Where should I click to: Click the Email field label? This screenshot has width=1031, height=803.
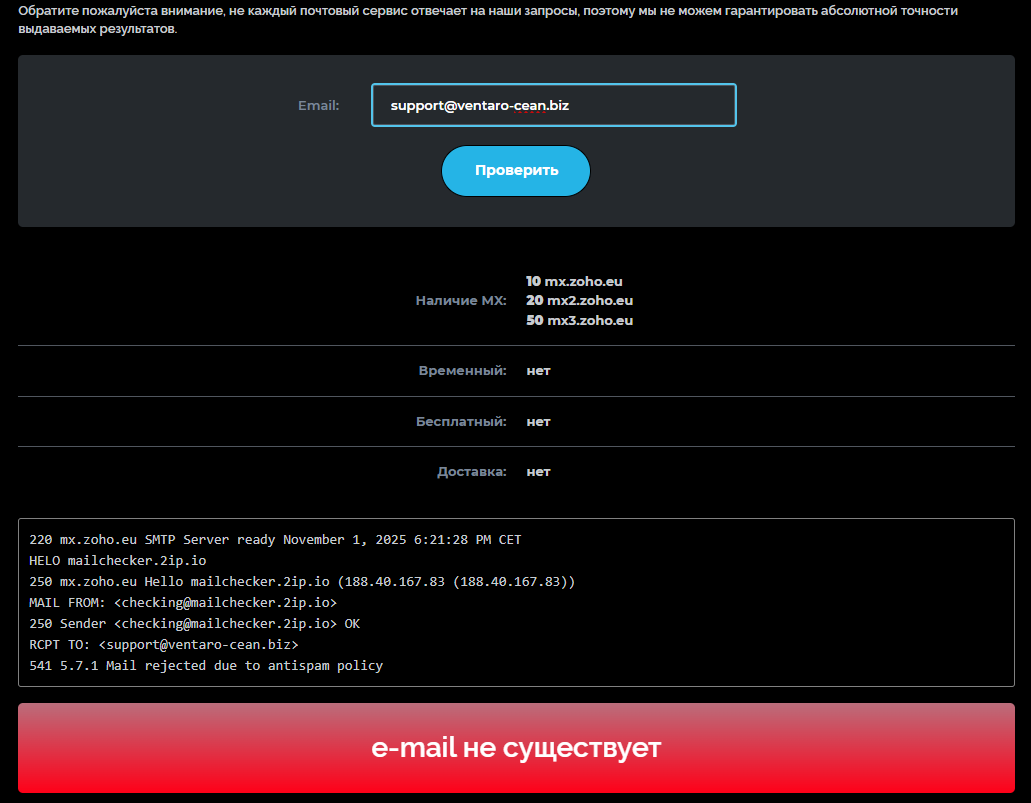318,105
